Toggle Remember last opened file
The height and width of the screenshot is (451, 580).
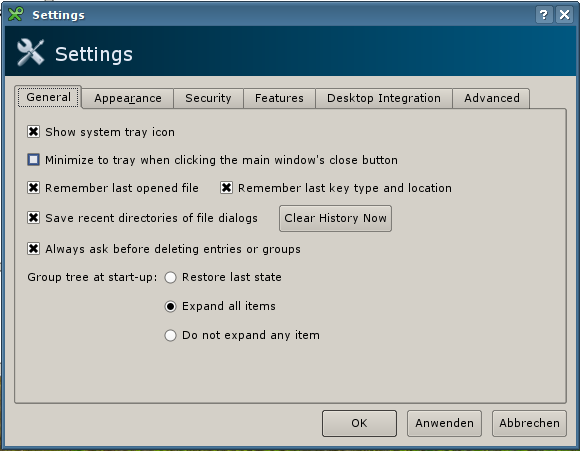click(x=33, y=188)
